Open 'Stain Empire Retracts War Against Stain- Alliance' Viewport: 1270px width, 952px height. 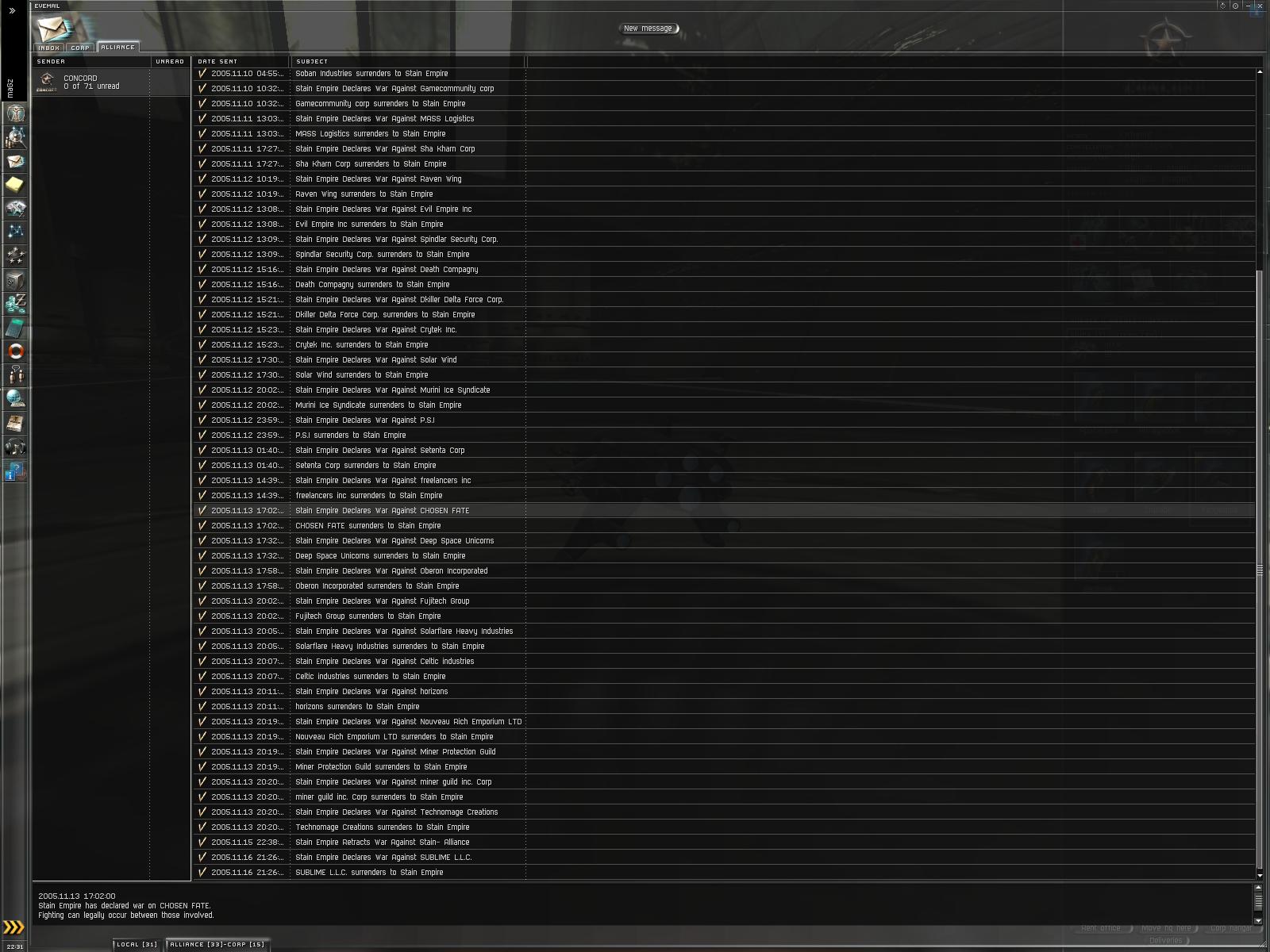pyautogui.click(x=724, y=842)
